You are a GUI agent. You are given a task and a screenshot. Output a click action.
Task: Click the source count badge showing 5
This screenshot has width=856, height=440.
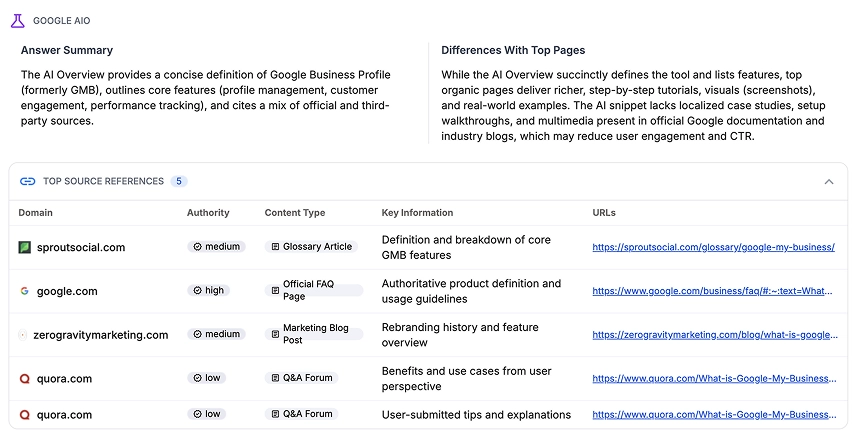pyautogui.click(x=179, y=181)
